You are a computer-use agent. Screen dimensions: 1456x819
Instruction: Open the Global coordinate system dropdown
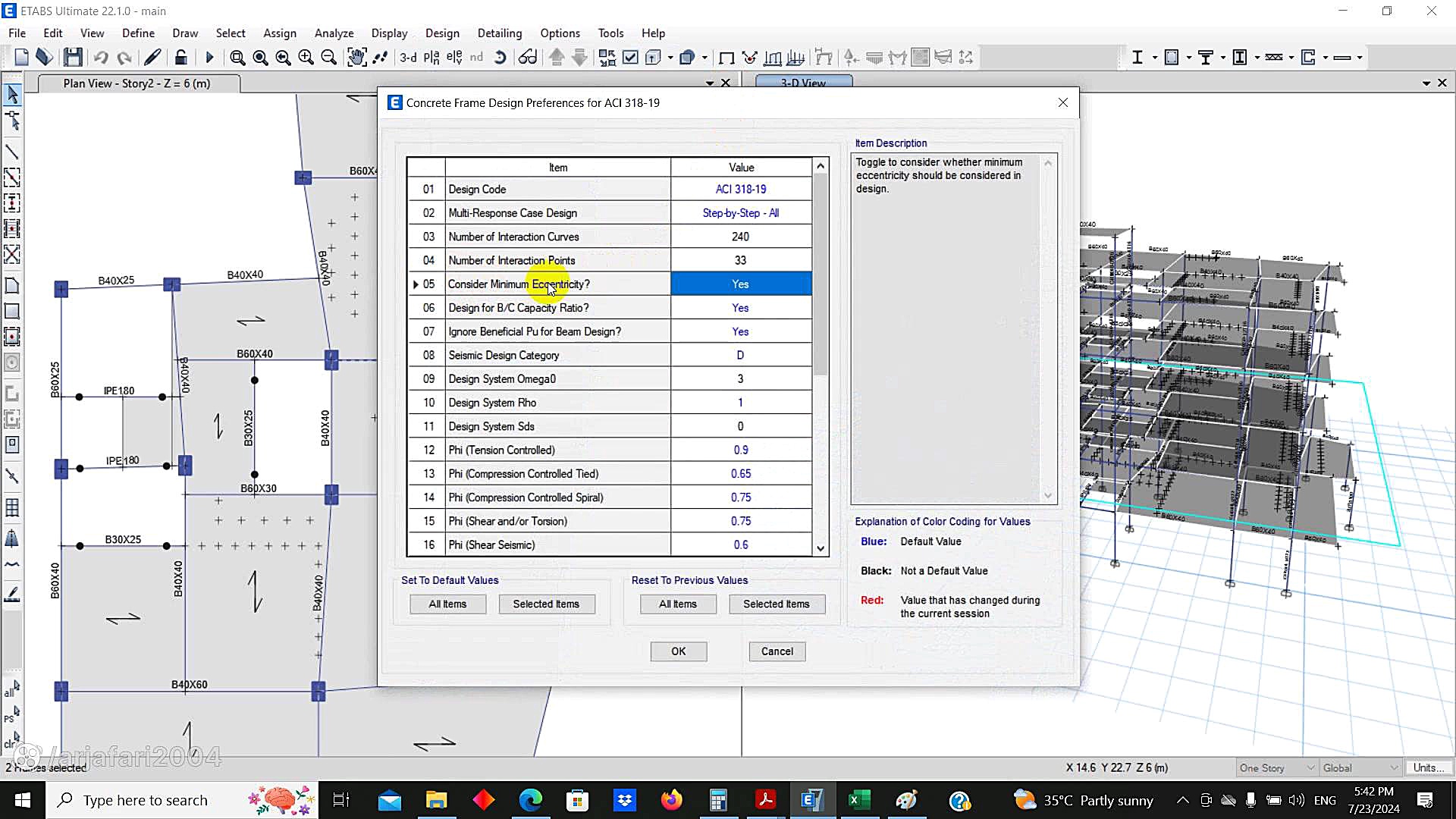point(1360,768)
